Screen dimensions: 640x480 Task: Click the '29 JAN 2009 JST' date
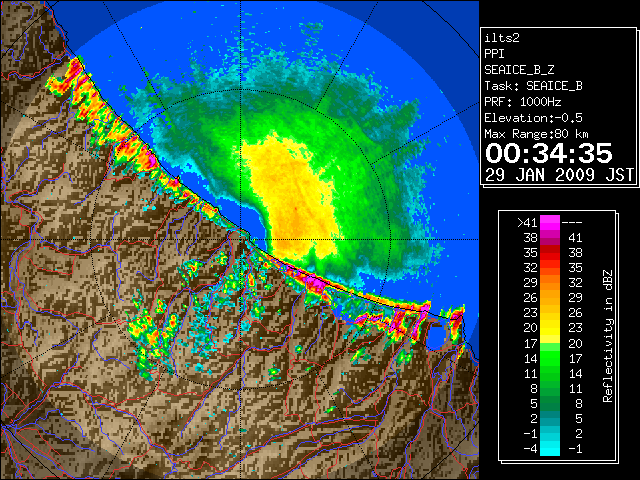559,175
